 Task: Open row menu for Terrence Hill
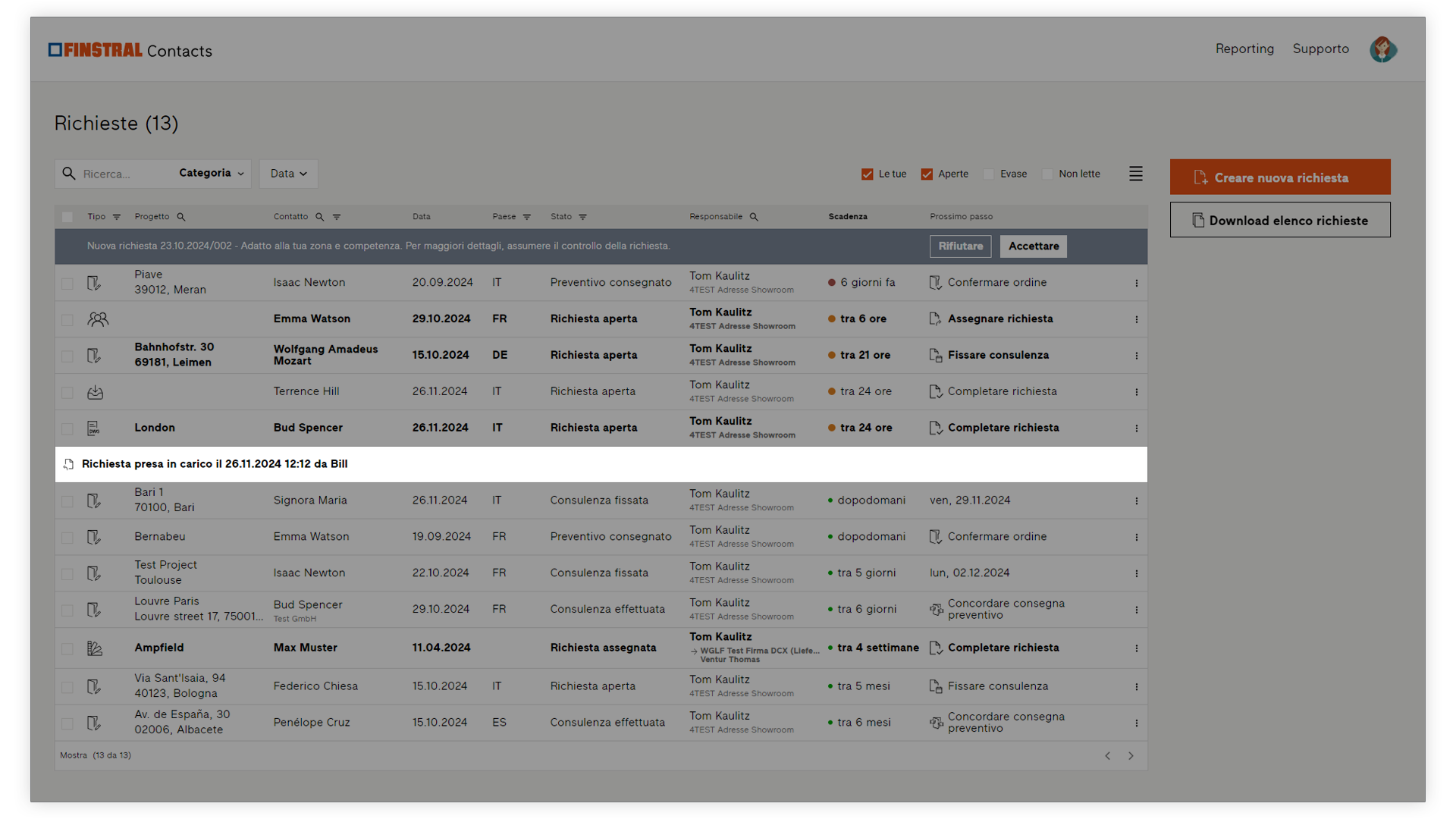[1136, 392]
